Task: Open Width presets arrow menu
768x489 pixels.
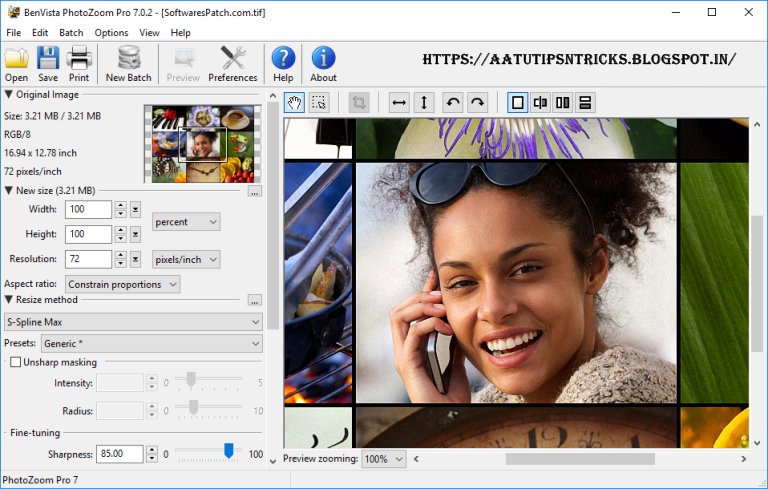Action: tap(135, 209)
